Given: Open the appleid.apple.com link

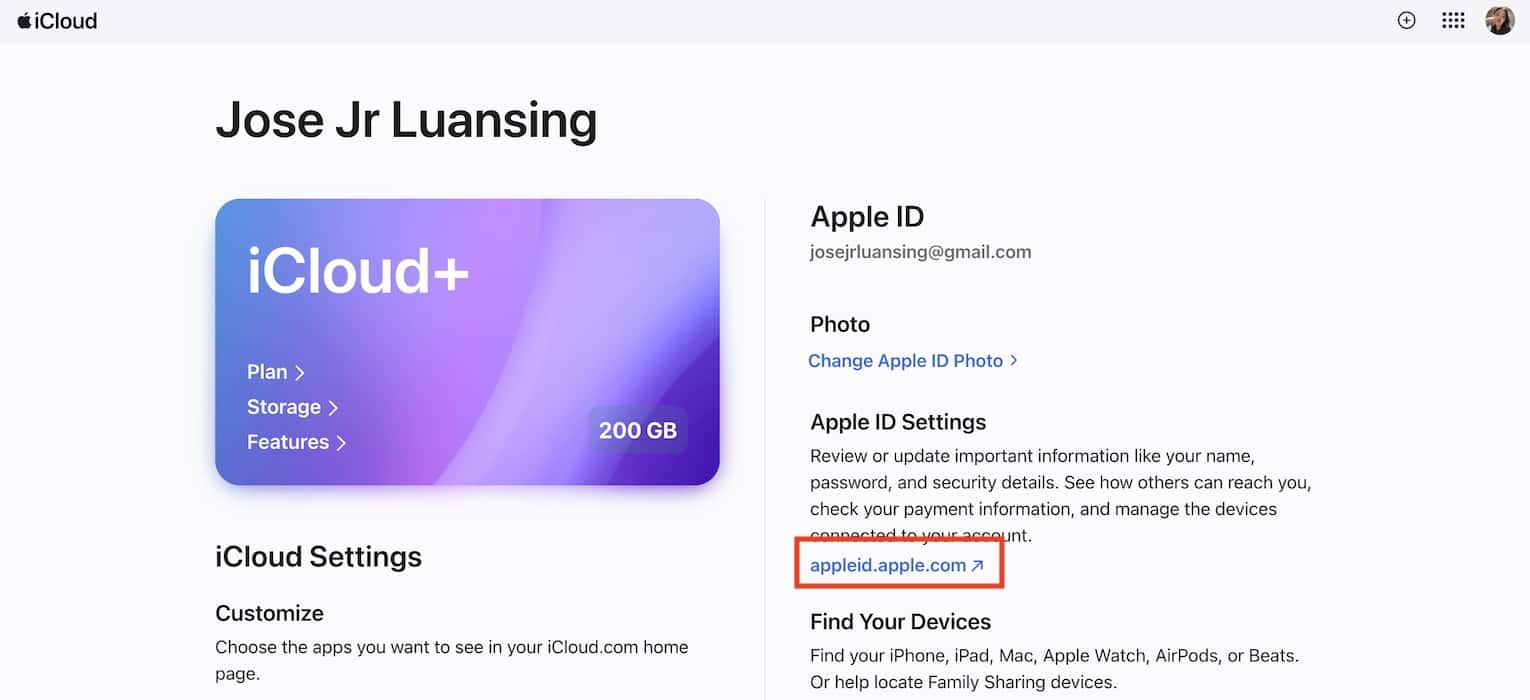Looking at the screenshot, I should click(887, 566).
